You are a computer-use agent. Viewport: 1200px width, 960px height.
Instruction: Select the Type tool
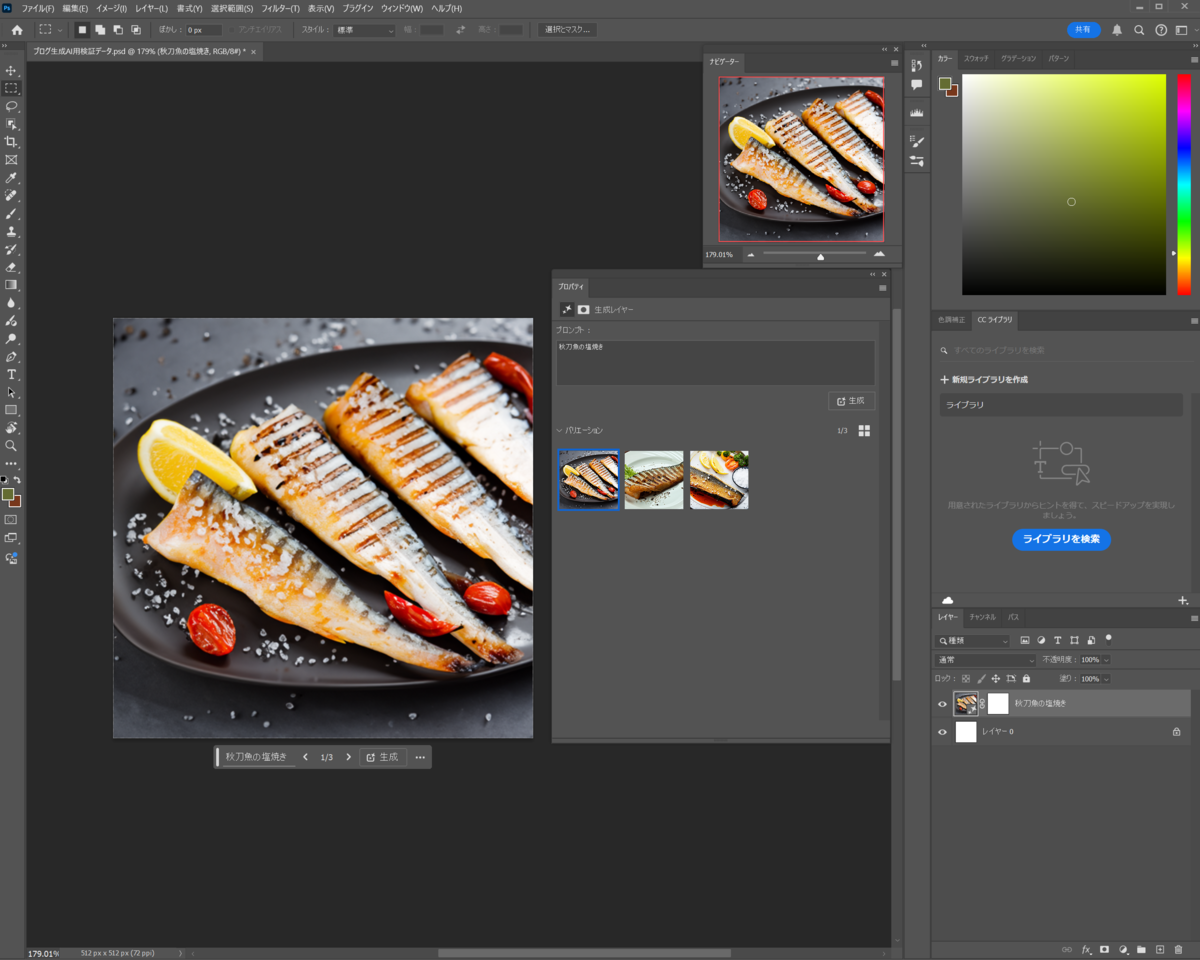click(11, 375)
